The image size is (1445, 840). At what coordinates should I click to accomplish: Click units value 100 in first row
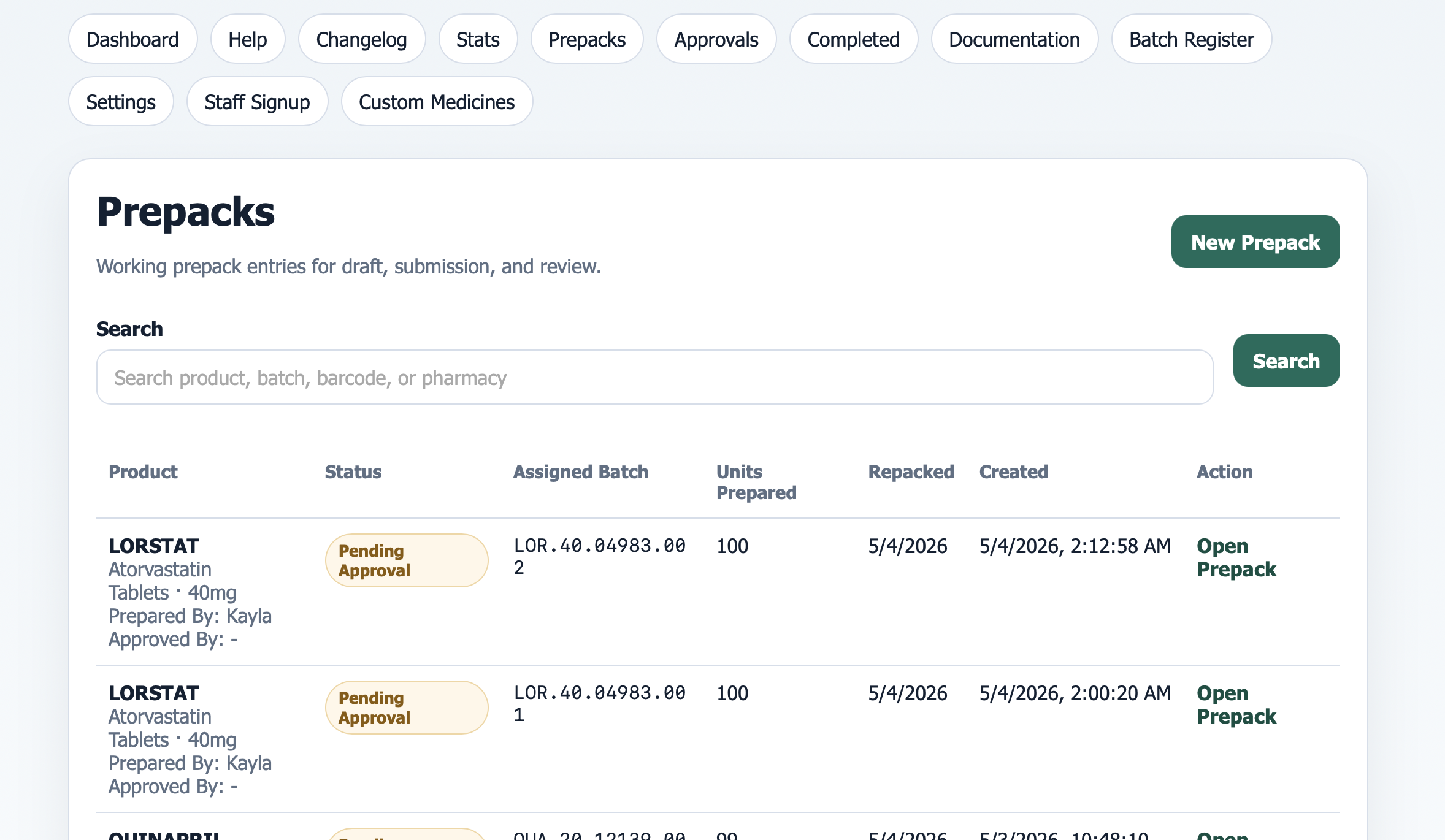pos(732,546)
